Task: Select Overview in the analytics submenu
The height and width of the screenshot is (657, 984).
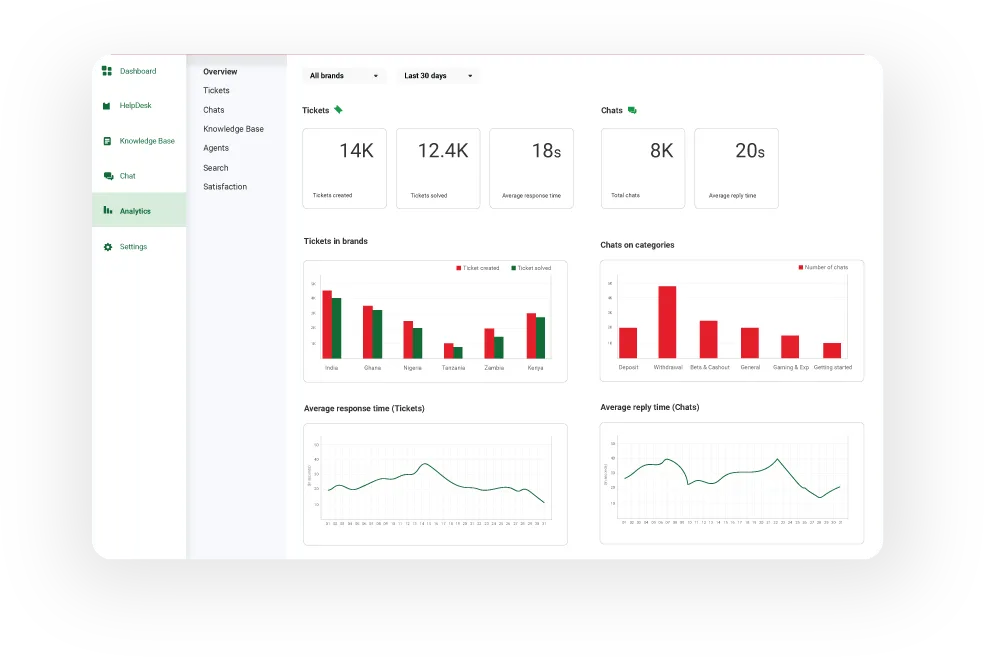Action: coord(220,72)
